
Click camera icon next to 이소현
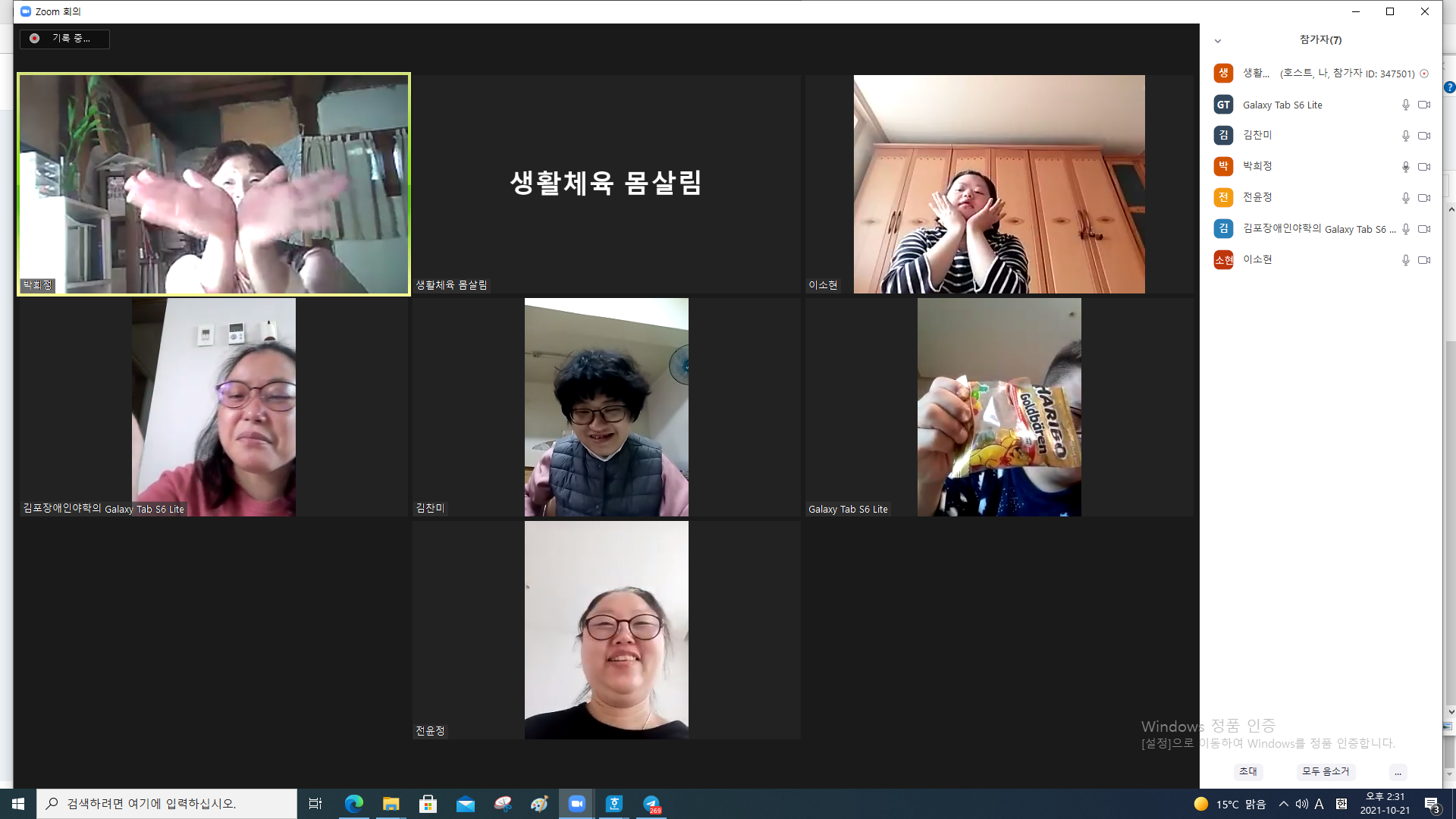click(x=1424, y=260)
